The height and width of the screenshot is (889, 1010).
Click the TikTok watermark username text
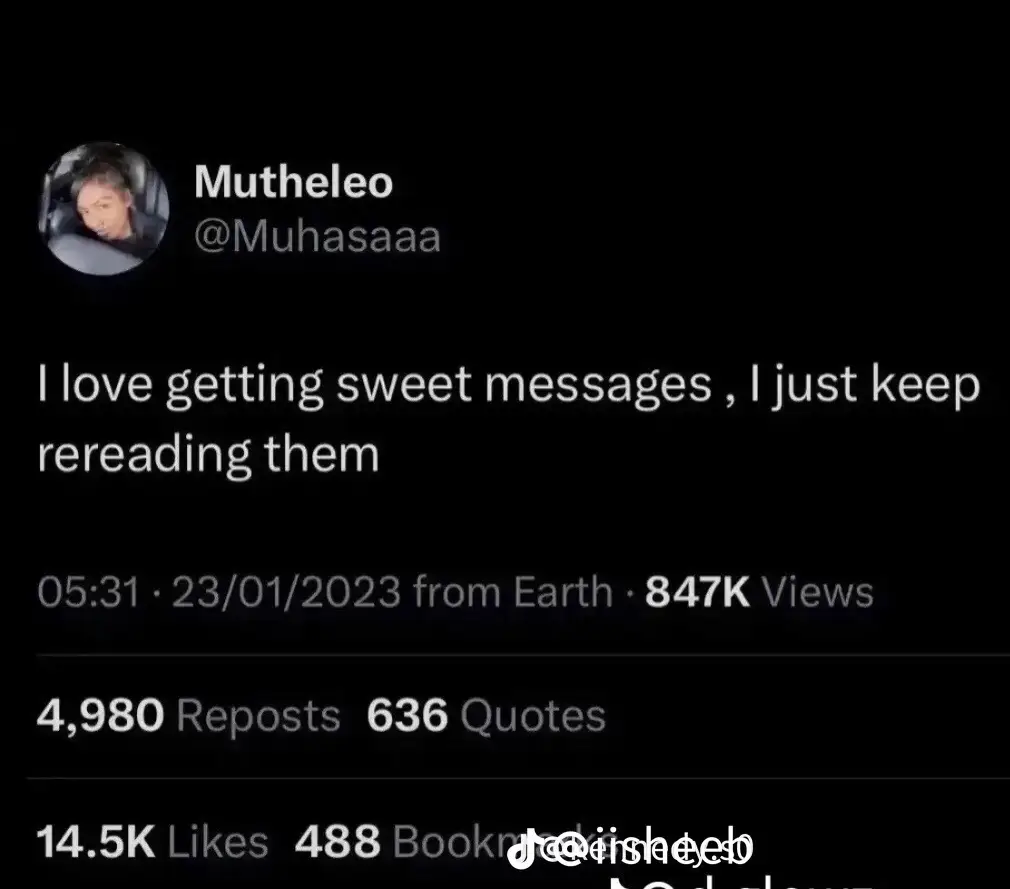(646, 848)
